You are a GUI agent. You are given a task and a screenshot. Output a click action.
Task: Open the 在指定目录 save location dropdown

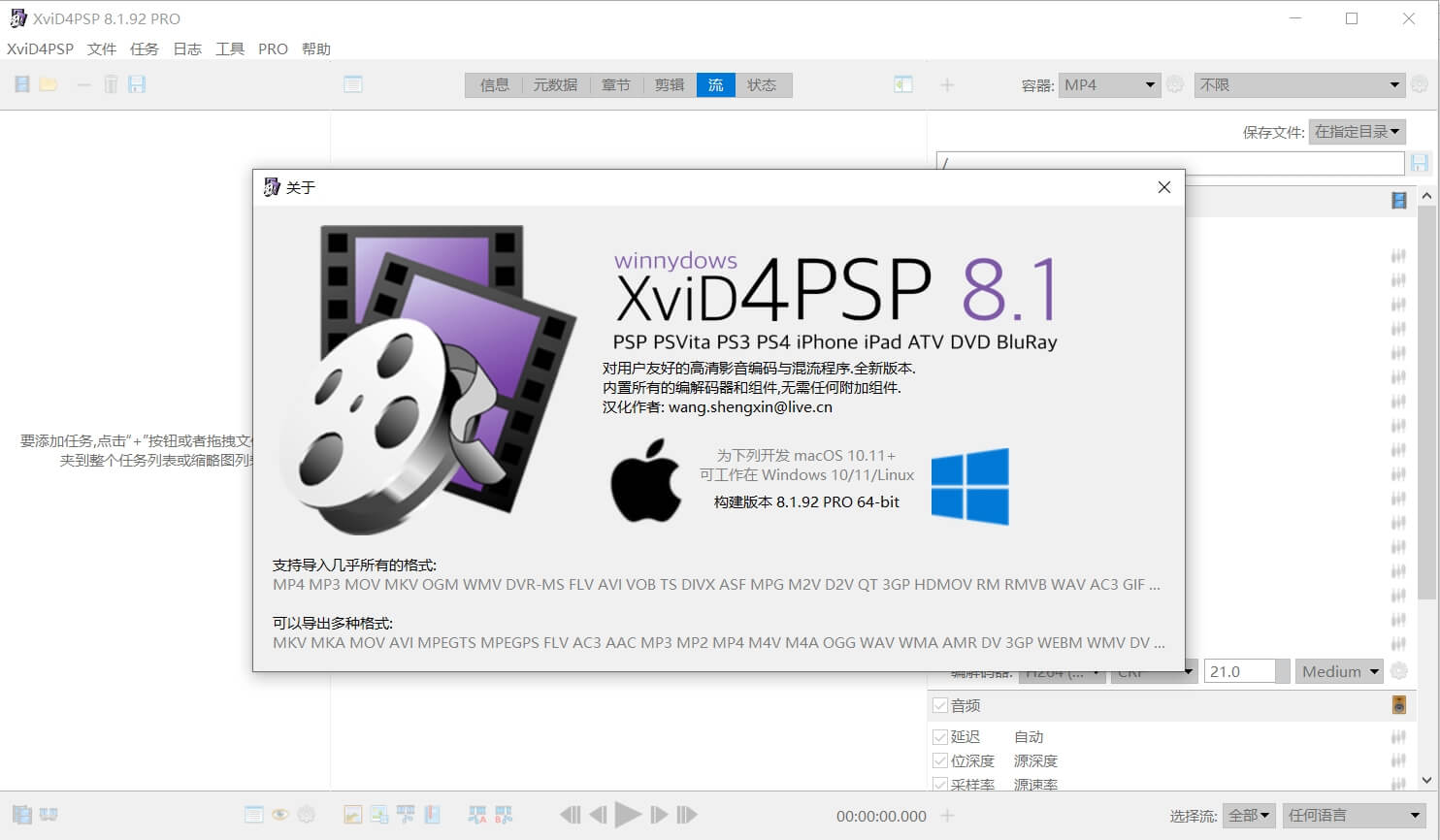1358,132
